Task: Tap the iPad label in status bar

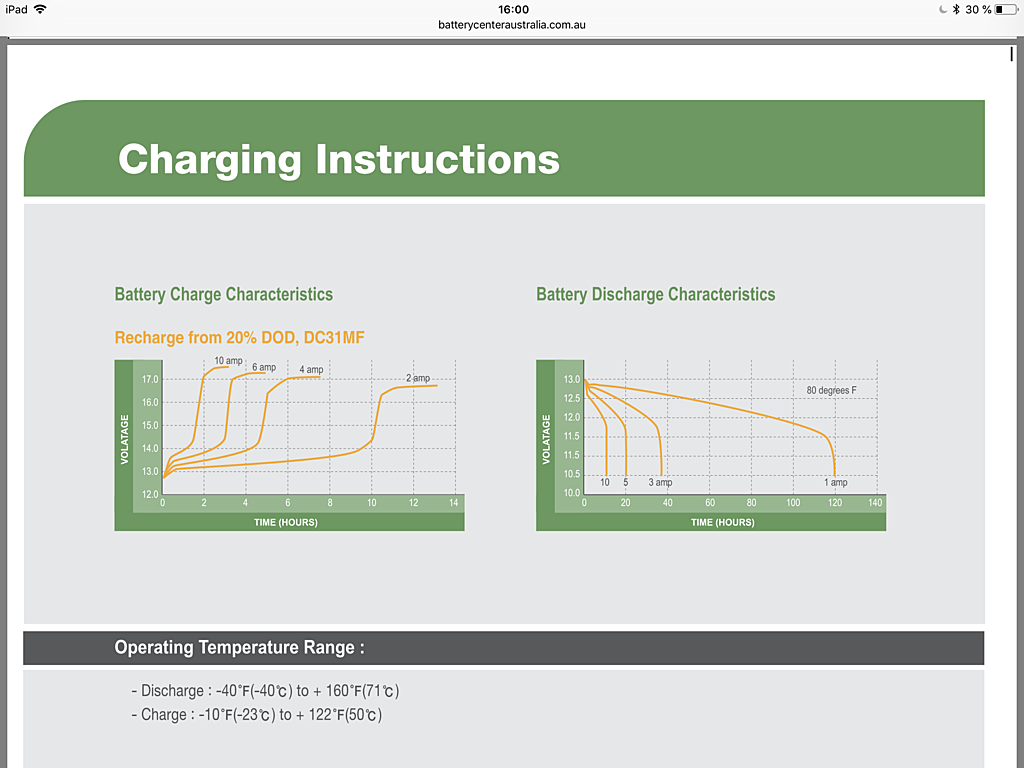Action: coord(16,9)
